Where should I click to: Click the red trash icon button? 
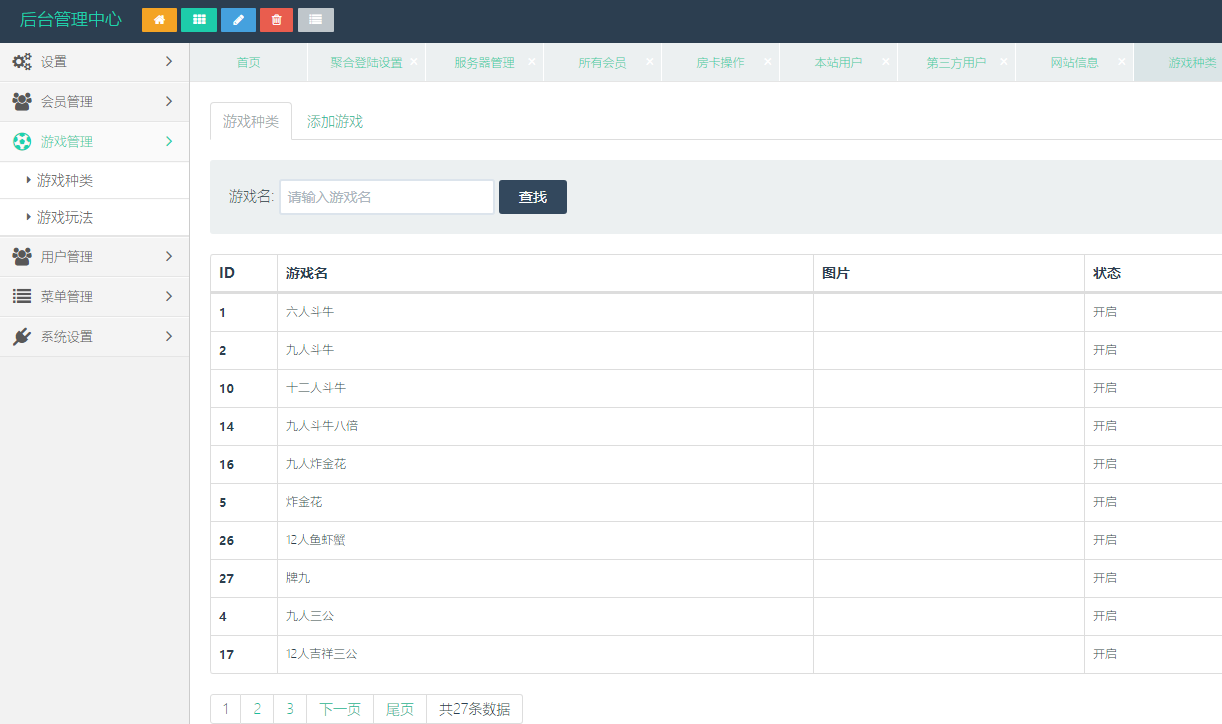tap(277, 20)
